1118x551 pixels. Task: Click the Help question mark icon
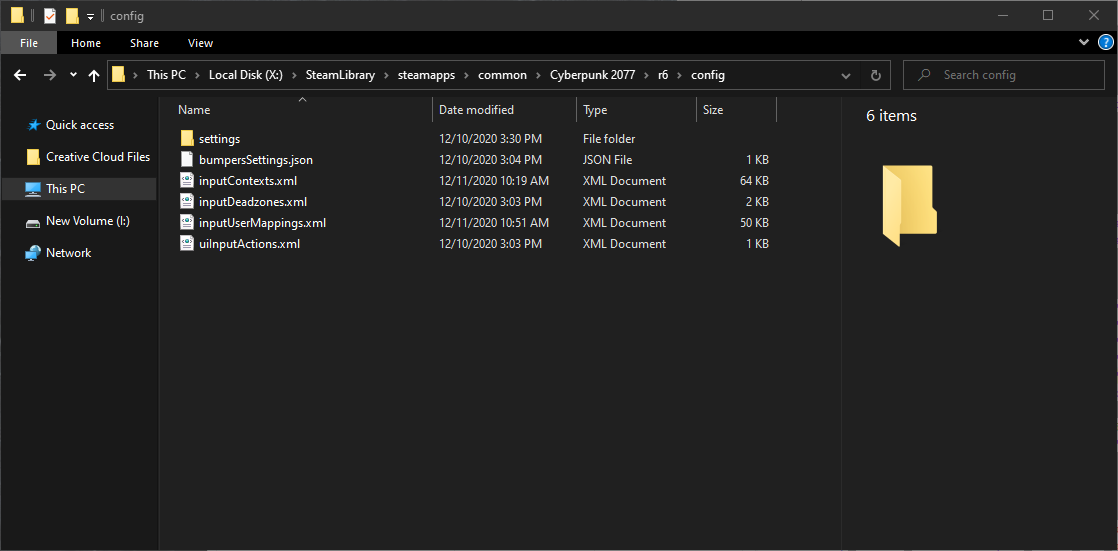[x=1103, y=43]
